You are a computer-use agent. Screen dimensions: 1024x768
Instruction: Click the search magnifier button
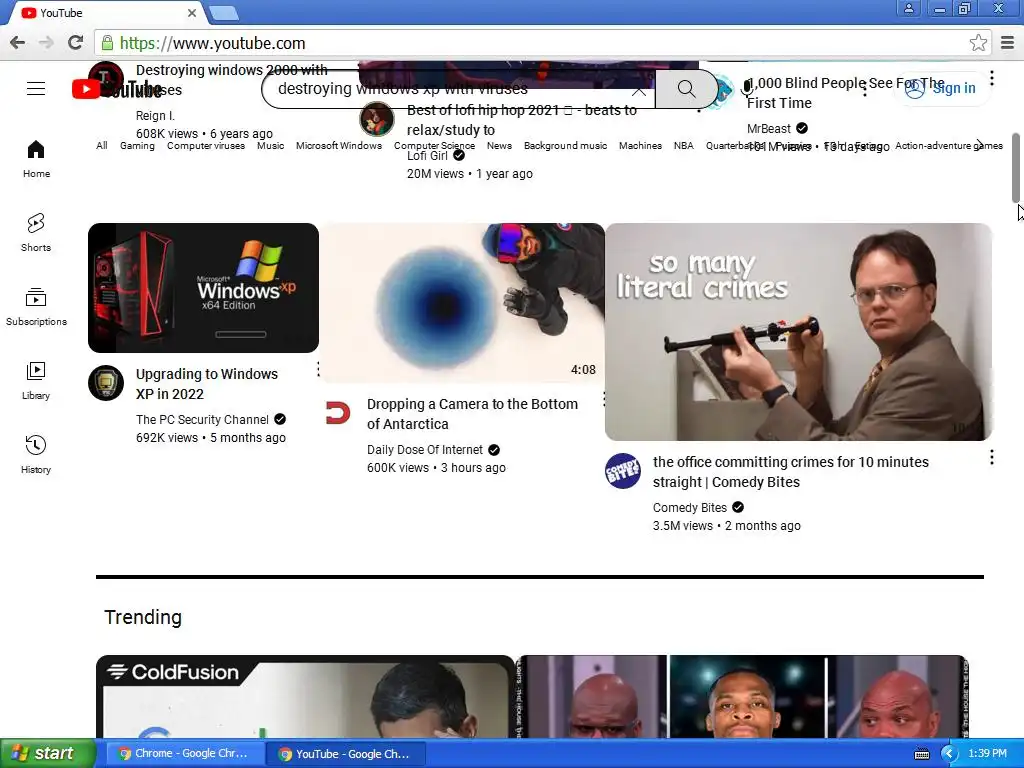686,89
